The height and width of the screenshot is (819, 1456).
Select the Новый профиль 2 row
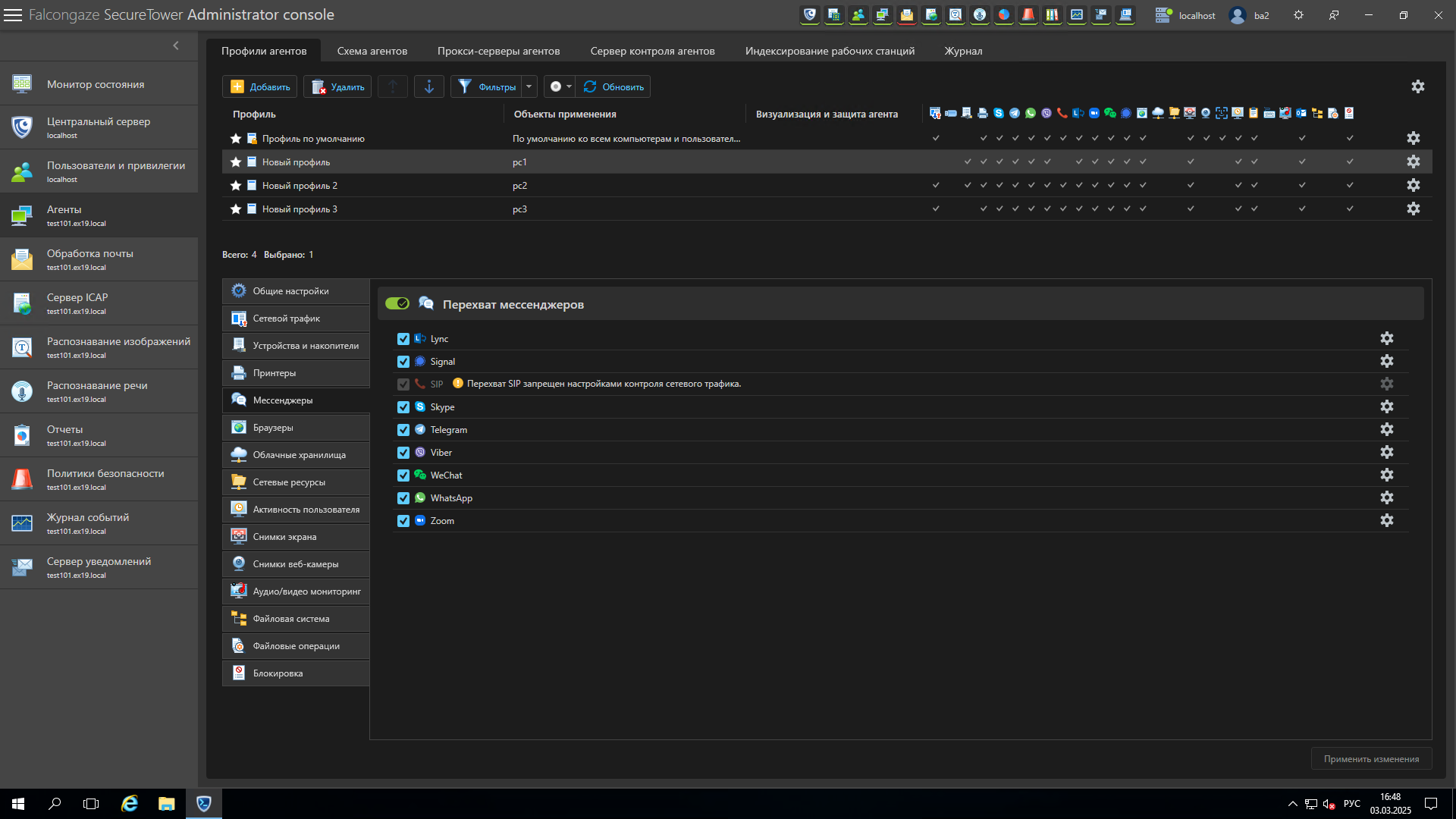(x=827, y=185)
